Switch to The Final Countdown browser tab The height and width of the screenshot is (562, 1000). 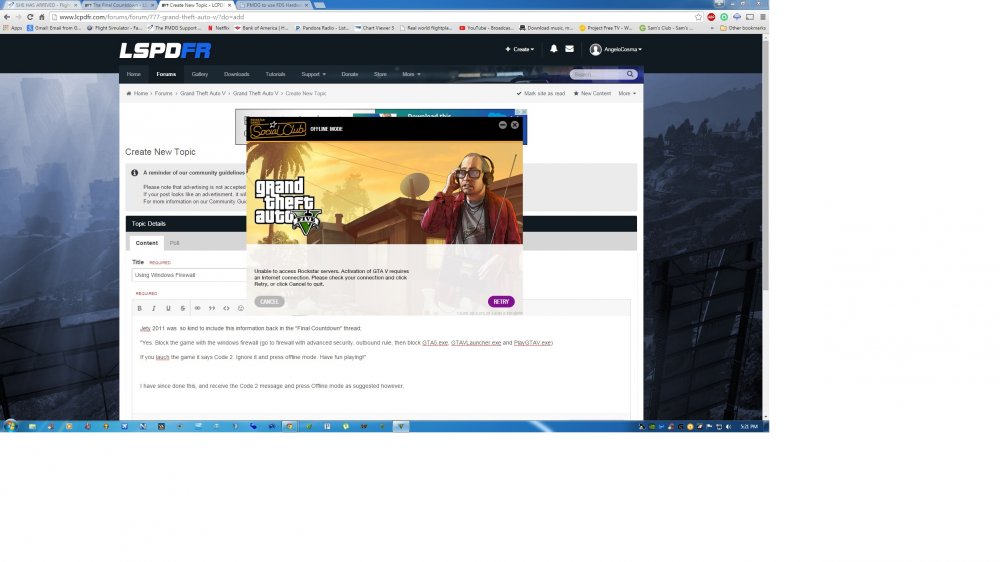click(118, 4)
